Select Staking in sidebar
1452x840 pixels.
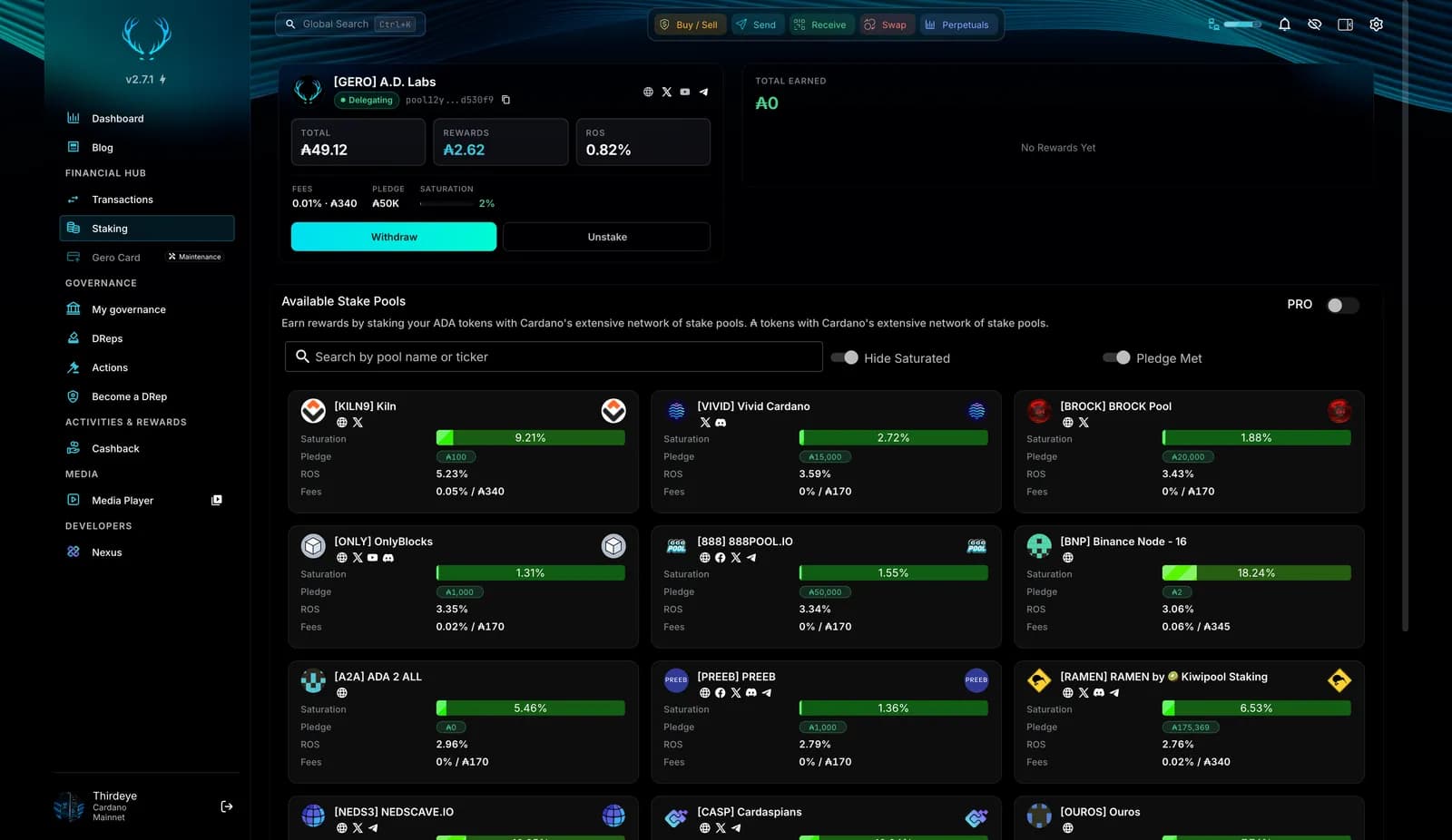[147, 229]
